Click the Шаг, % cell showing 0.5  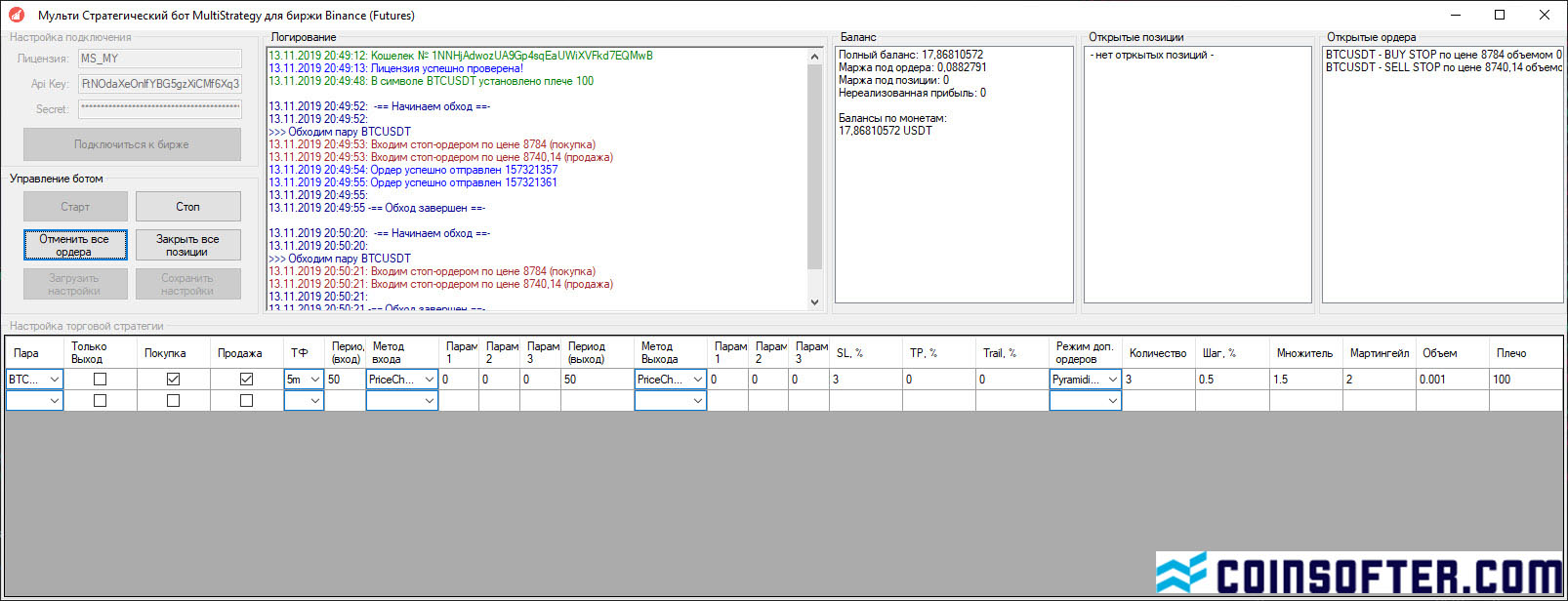coord(1232,380)
